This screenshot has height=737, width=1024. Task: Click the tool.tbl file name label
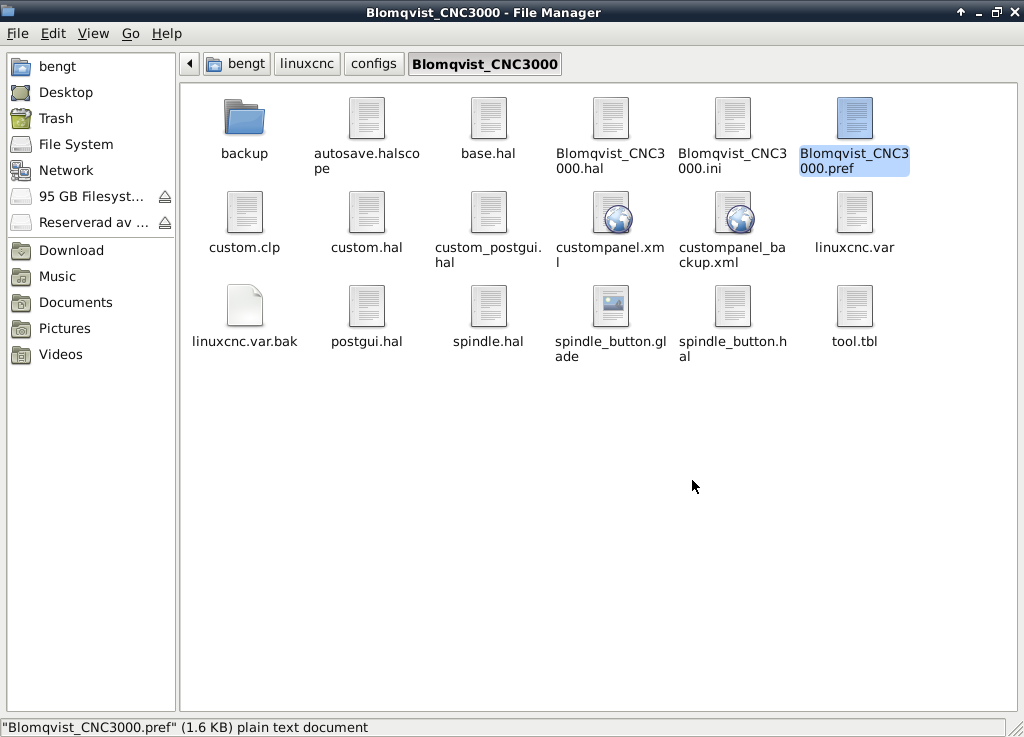pos(854,341)
